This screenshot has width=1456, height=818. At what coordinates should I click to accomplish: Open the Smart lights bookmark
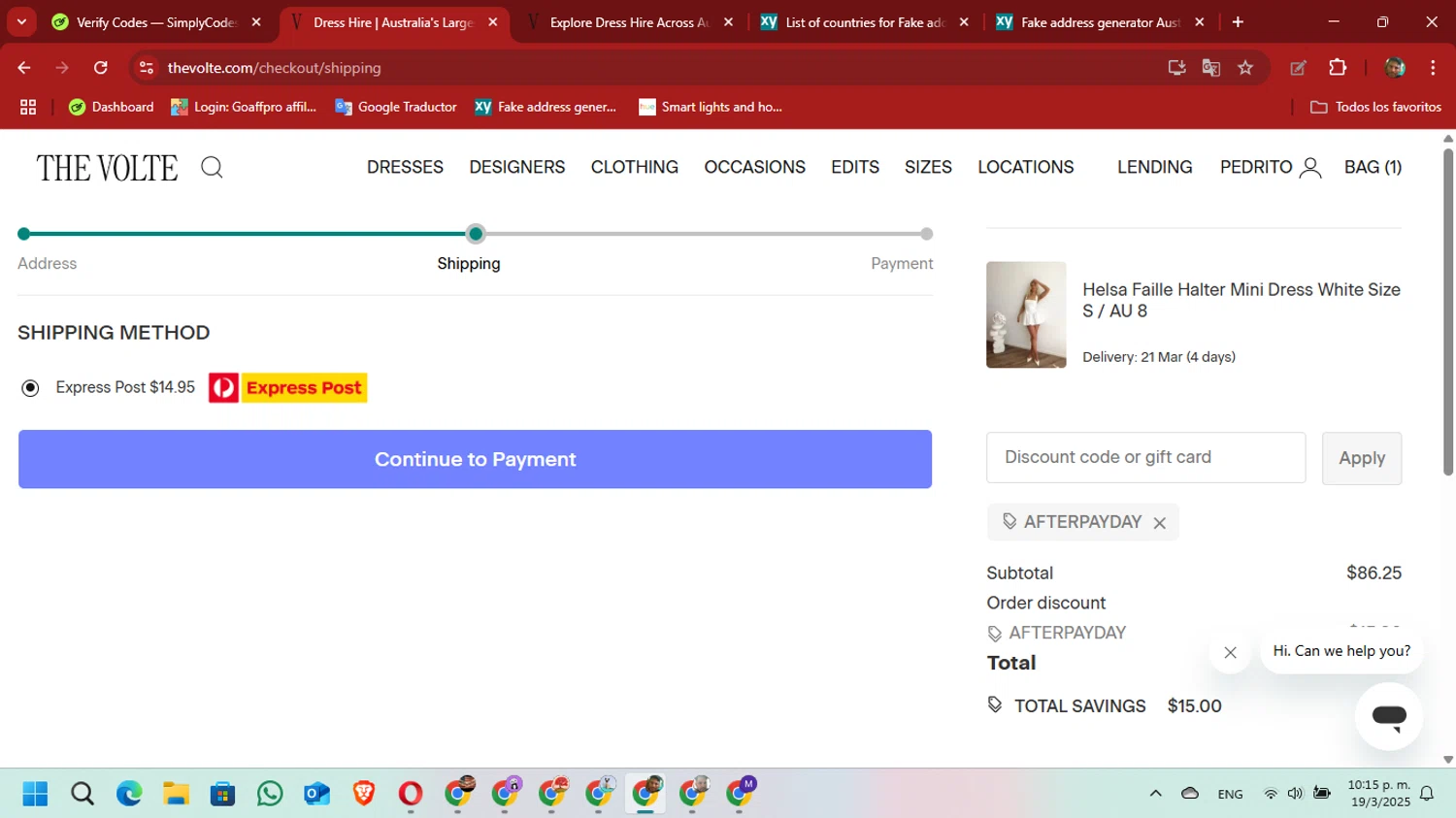coord(711,107)
